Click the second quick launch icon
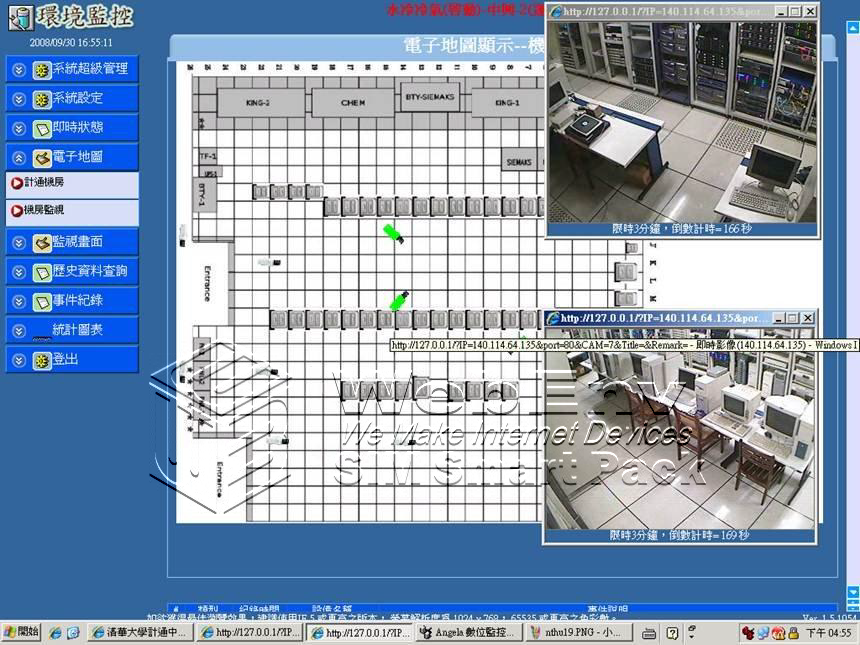The height and width of the screenshot is (645, 860). tap(73, 633)
